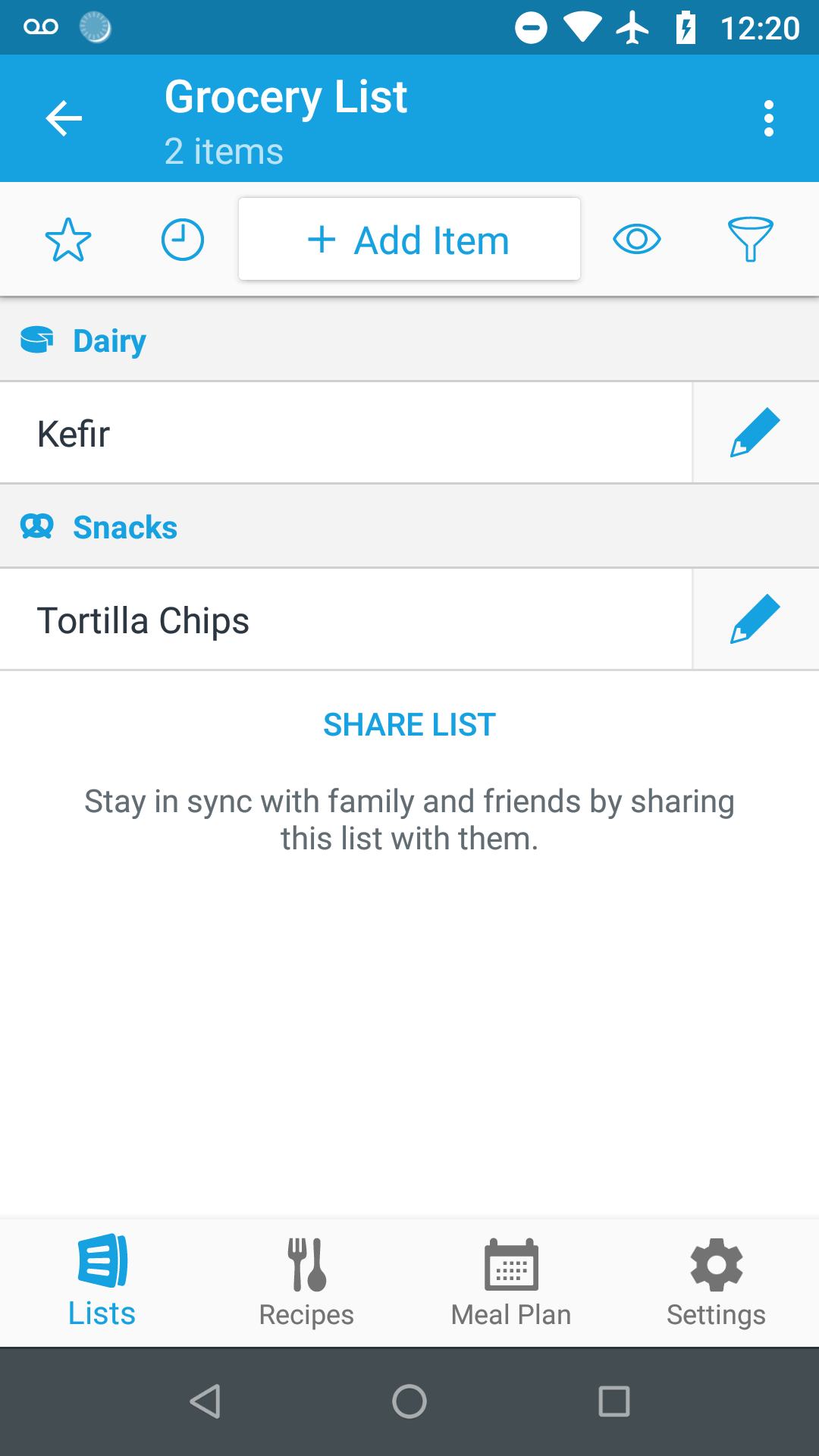Switch to the Lists tab
This screenshot has height=1456, width=819.
coord(102,1282)
